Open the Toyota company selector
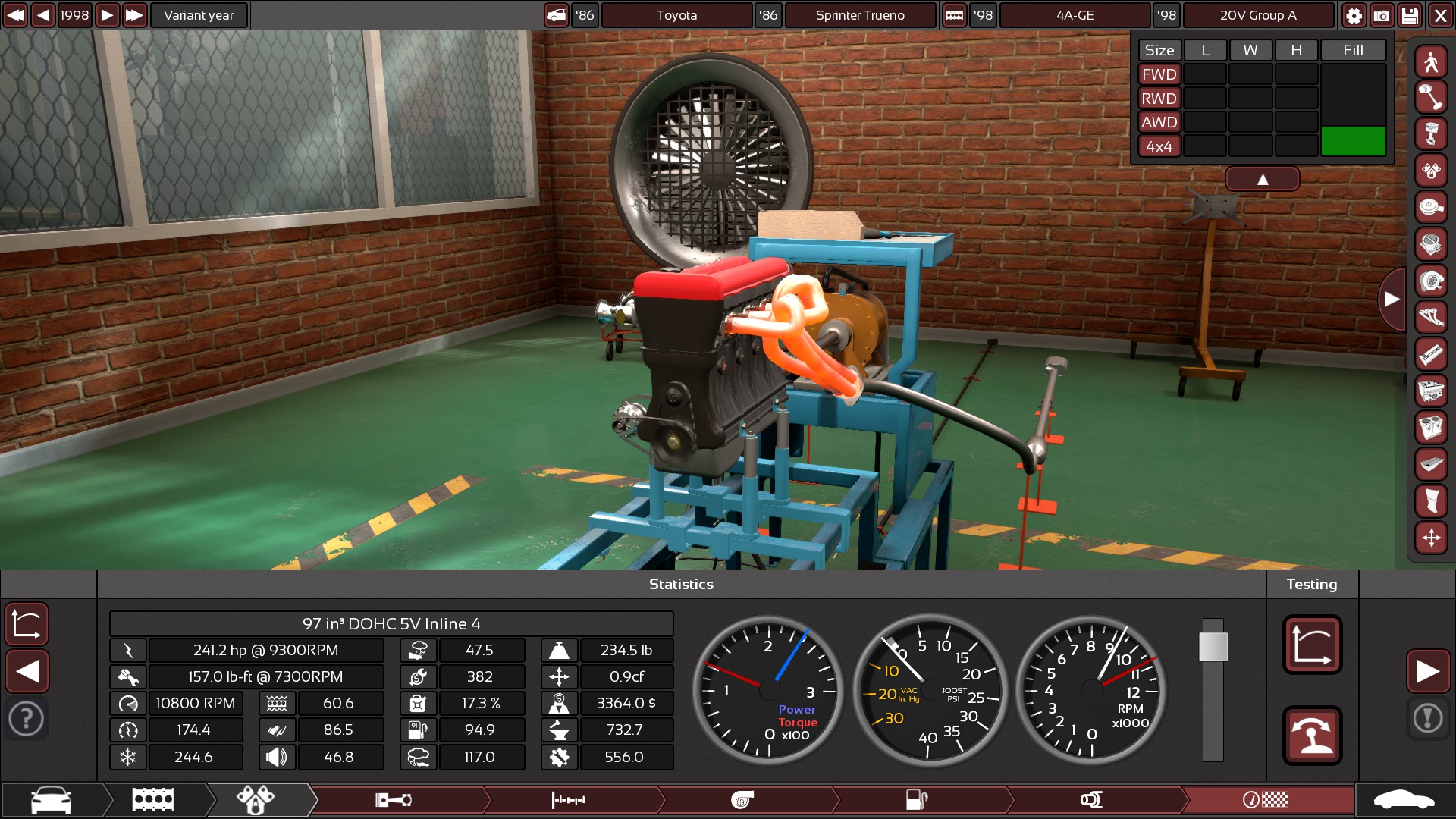Screen dimensions: 1456x819 676,15
